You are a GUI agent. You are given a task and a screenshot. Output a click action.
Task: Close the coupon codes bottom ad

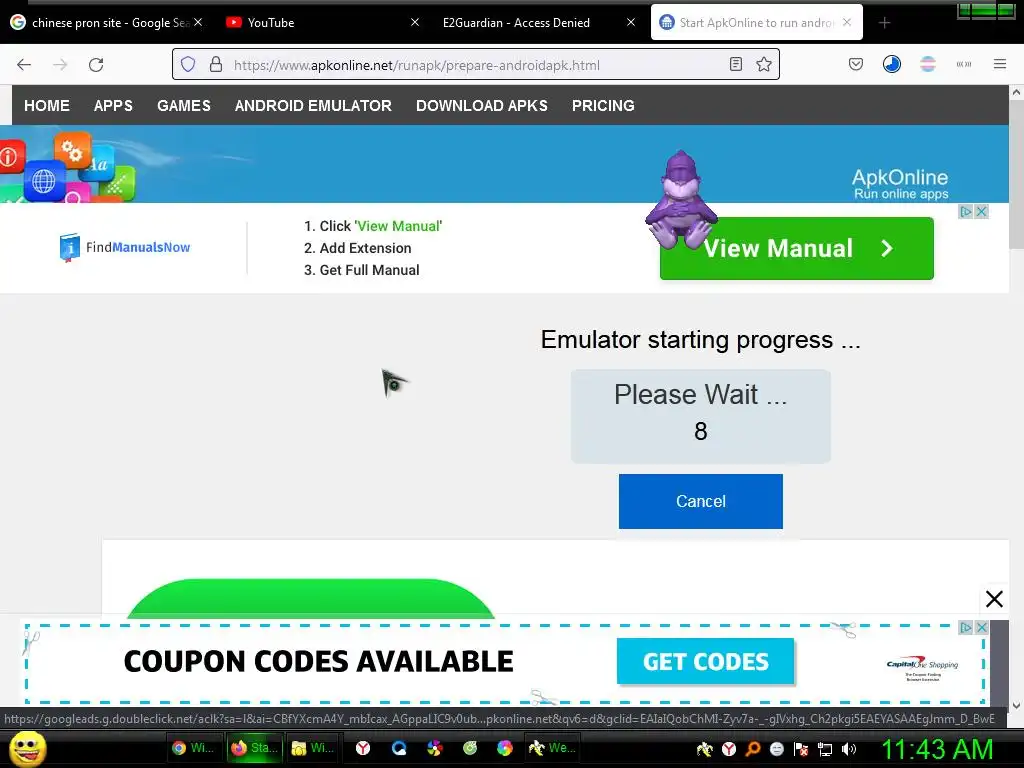coord(981,628)
